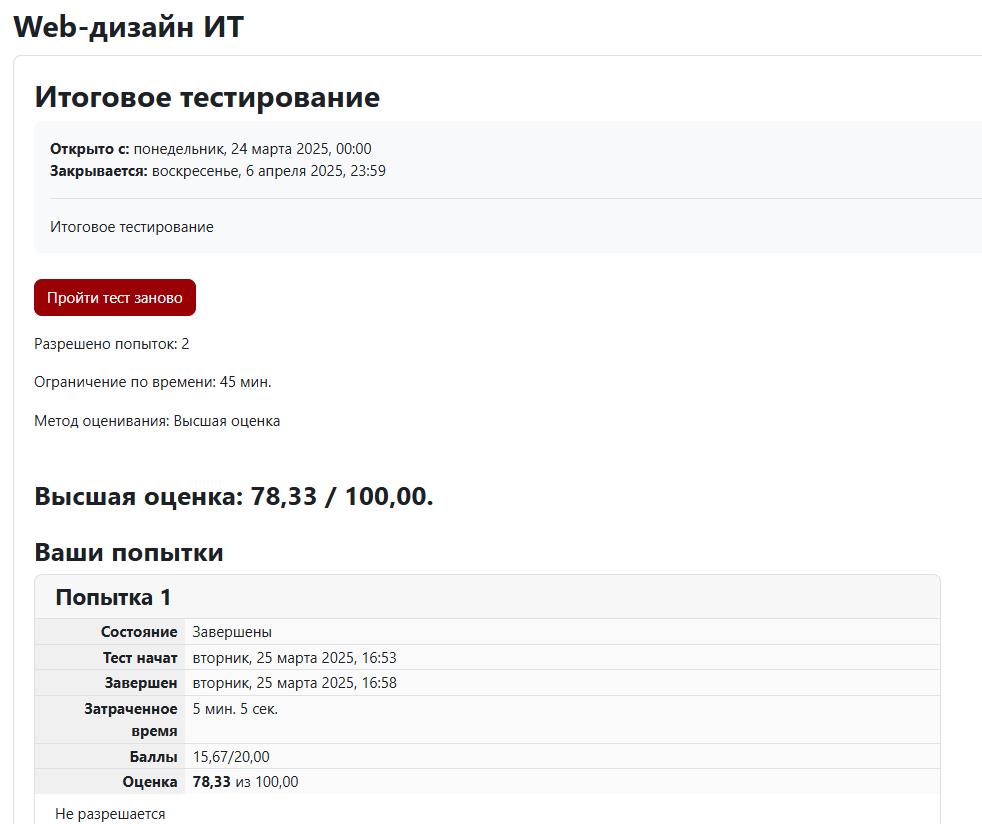
Task: Click the 'Итоговое тестирование' description text
Action: (132, 227)
